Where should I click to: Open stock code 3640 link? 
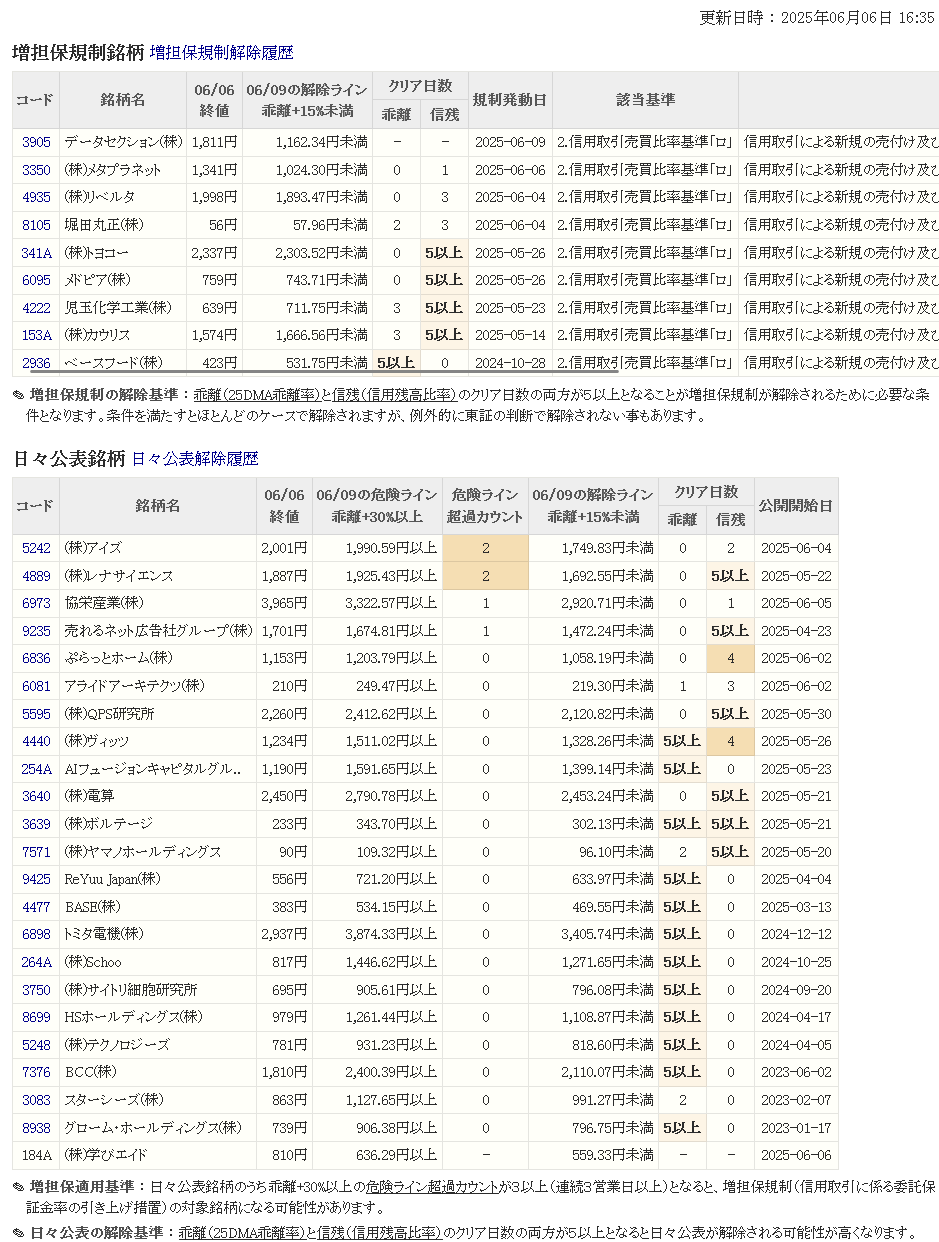point(36,796)
